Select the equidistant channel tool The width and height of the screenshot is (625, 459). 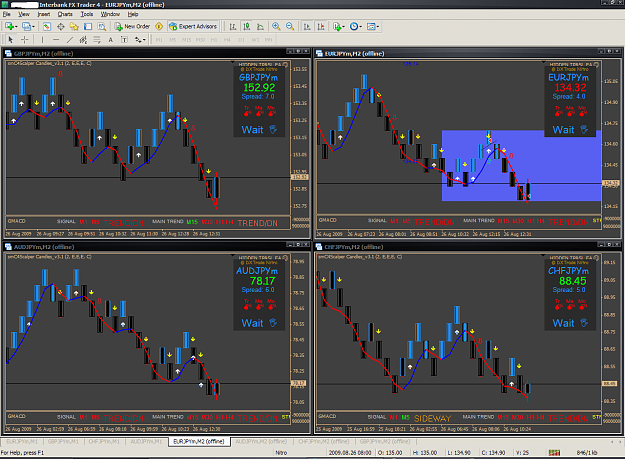point(83,39)
